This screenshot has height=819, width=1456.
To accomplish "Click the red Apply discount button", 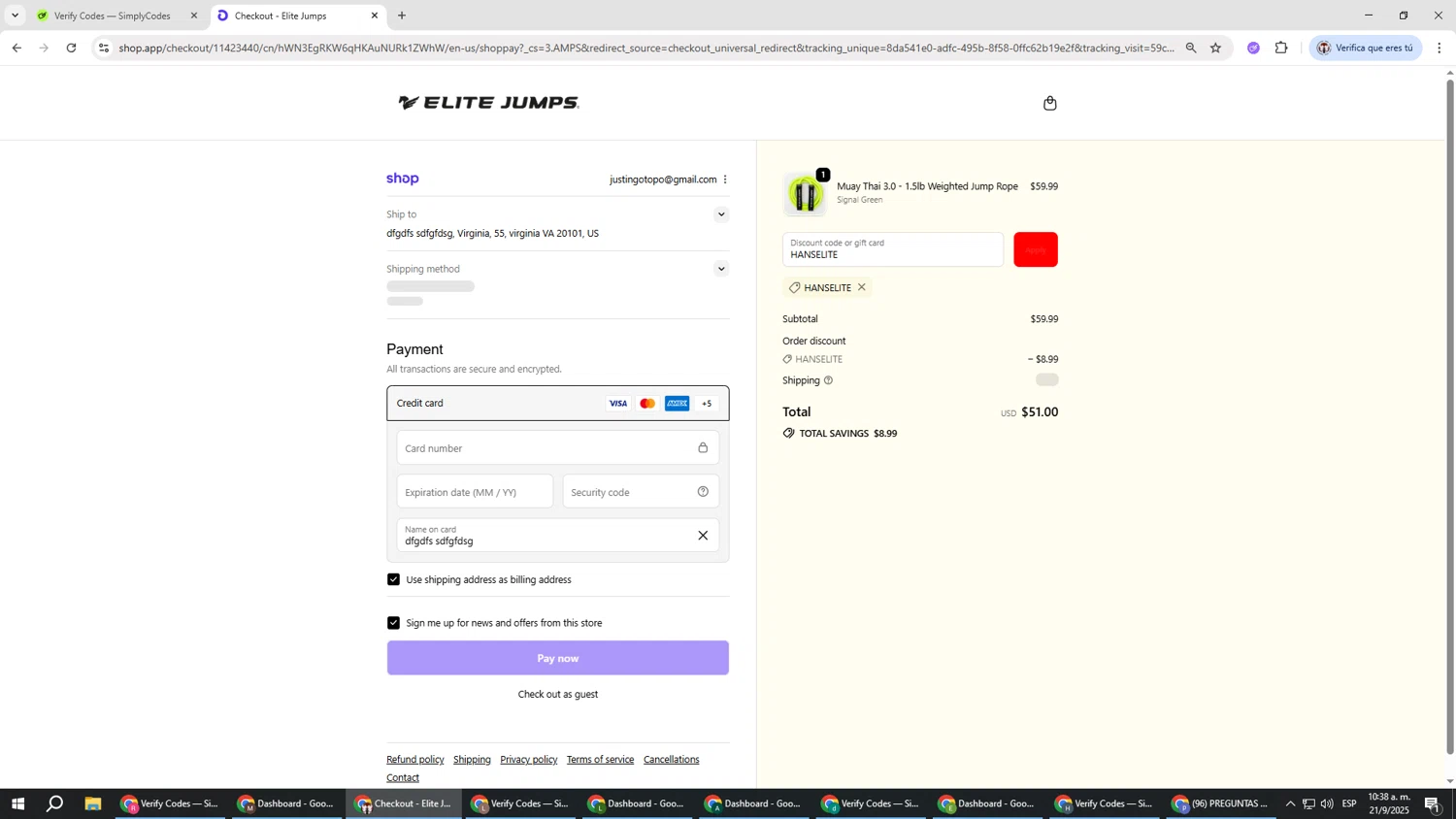I will [1036, 249].
